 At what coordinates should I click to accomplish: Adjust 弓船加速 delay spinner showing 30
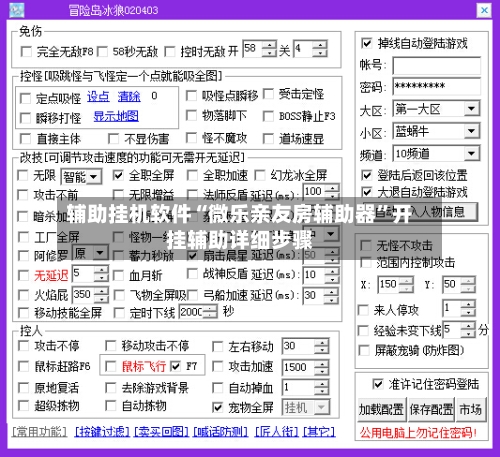332,295
